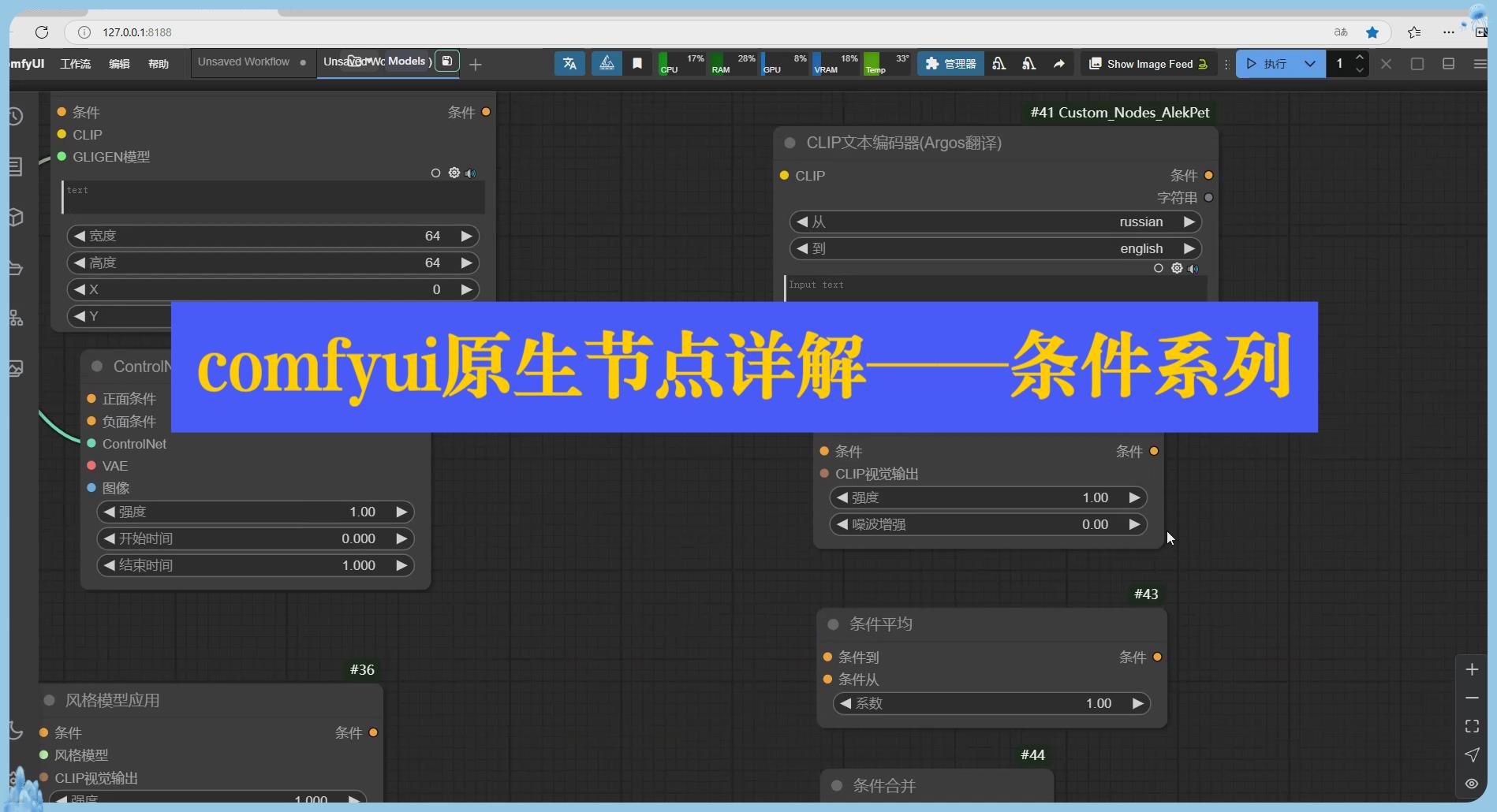This screenshot has height=812, width=1497.
Task: Open site information icon in address bar
Action: point(84,32)
